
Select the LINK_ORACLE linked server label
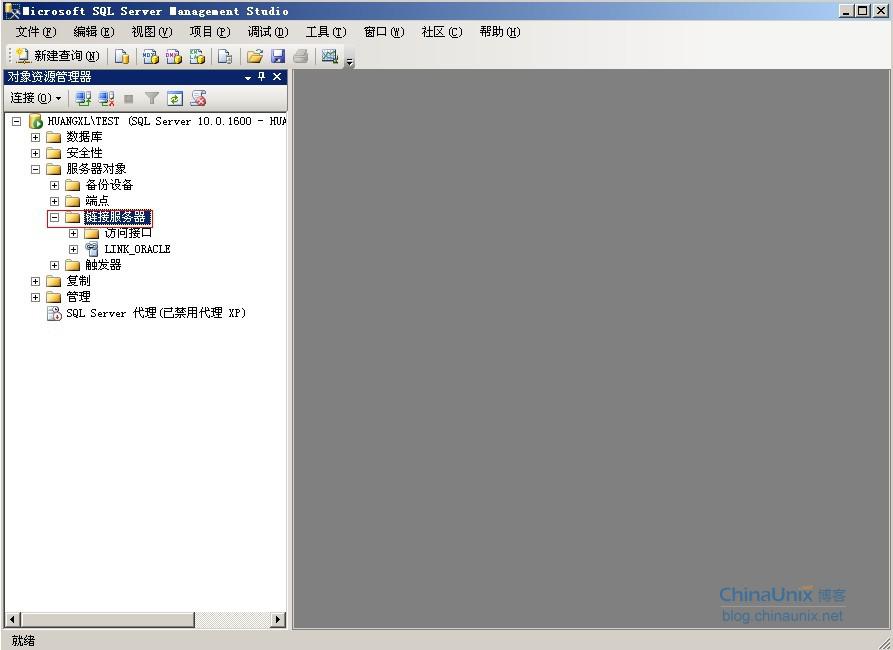pyautogui.click(x=137, y=249)
